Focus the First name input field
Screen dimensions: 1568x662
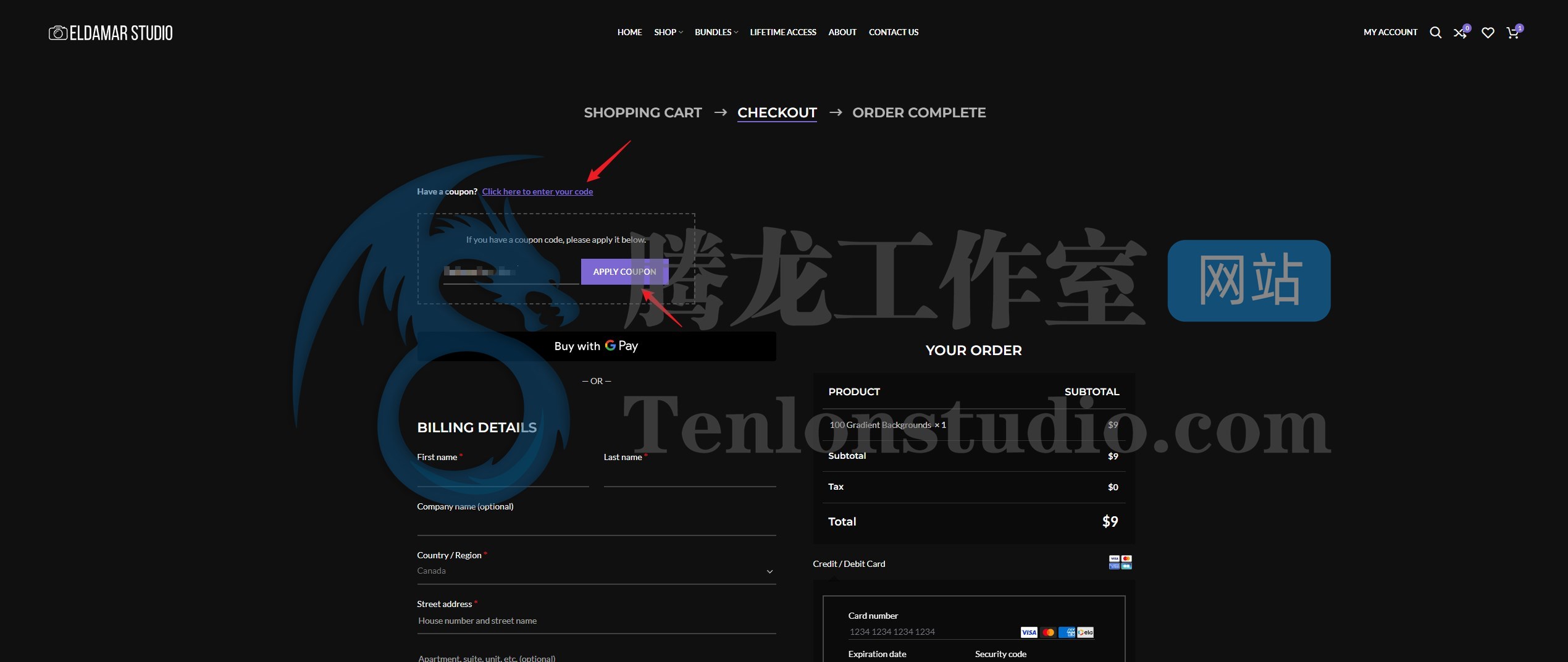click(x=503, y=476)
